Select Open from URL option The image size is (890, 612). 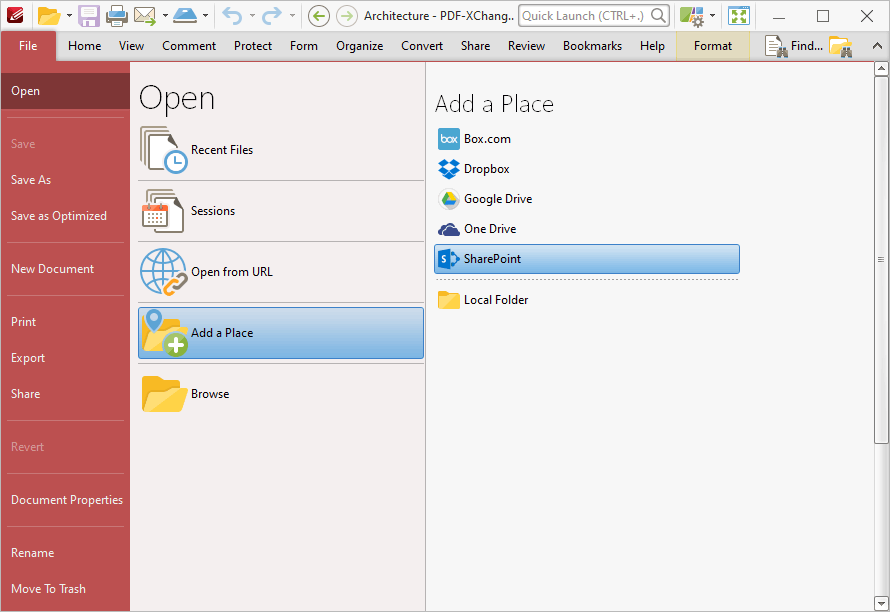(281, 272)
